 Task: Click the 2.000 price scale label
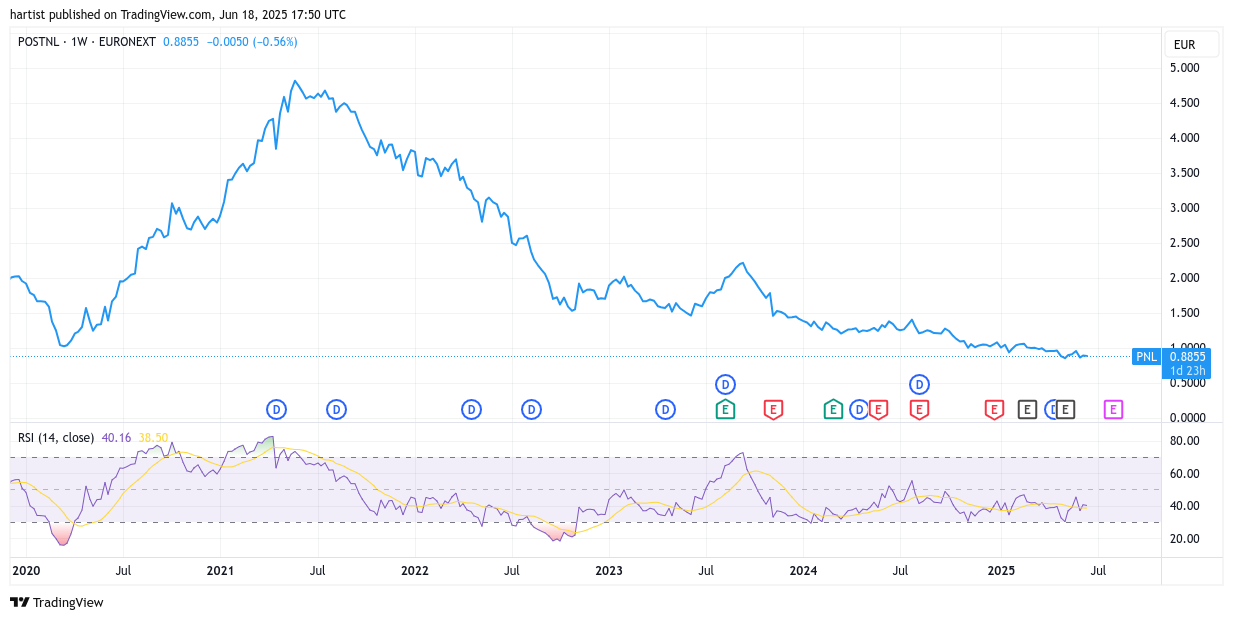point(1184,278)
